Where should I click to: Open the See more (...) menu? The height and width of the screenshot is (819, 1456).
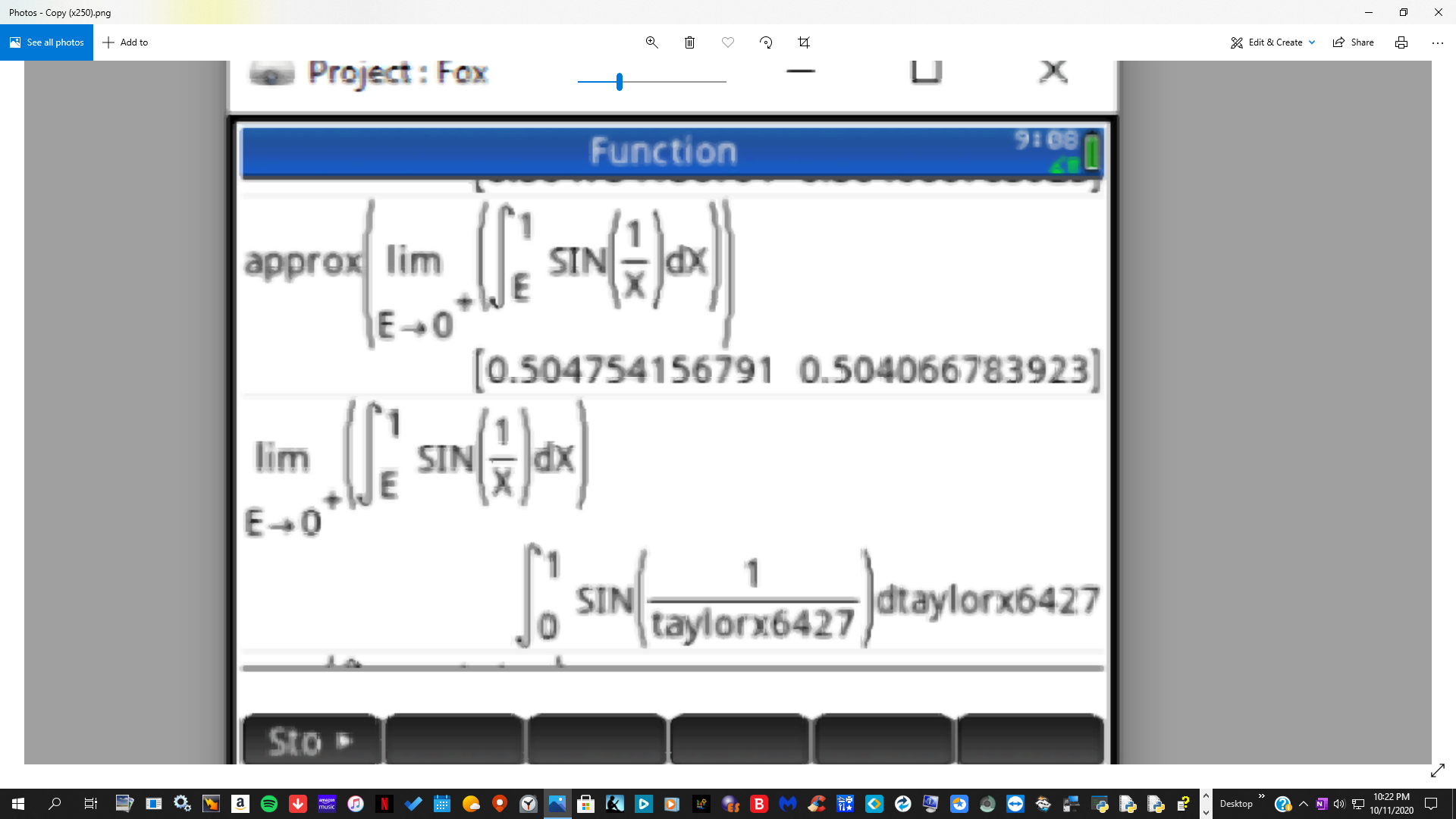tap(1439, 42)
